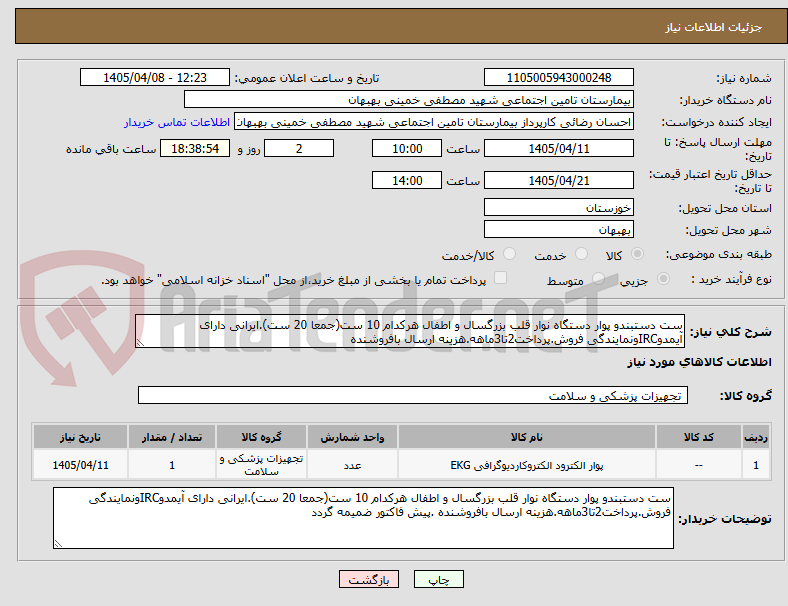Click the نام کالا column header
This screenshot has width=788, height=606.
click(x=527, y=437)
